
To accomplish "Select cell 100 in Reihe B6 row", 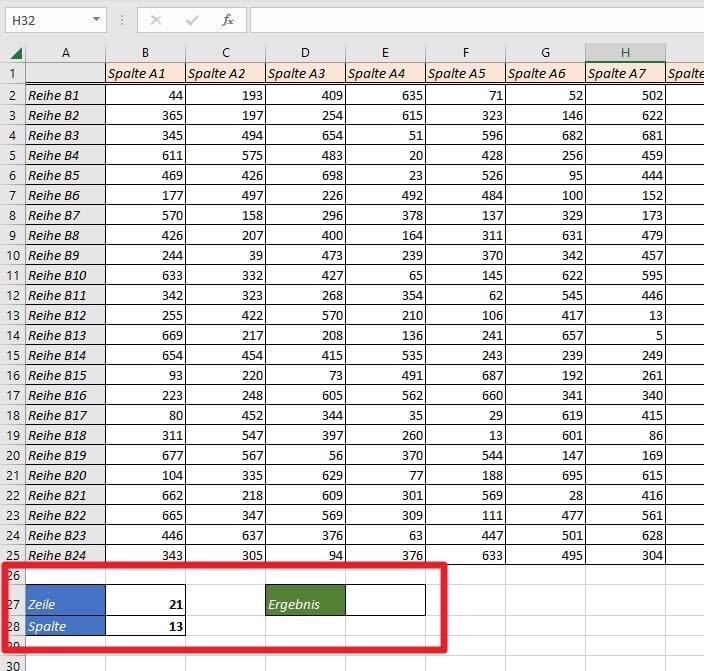I will (x=546, y=195).
